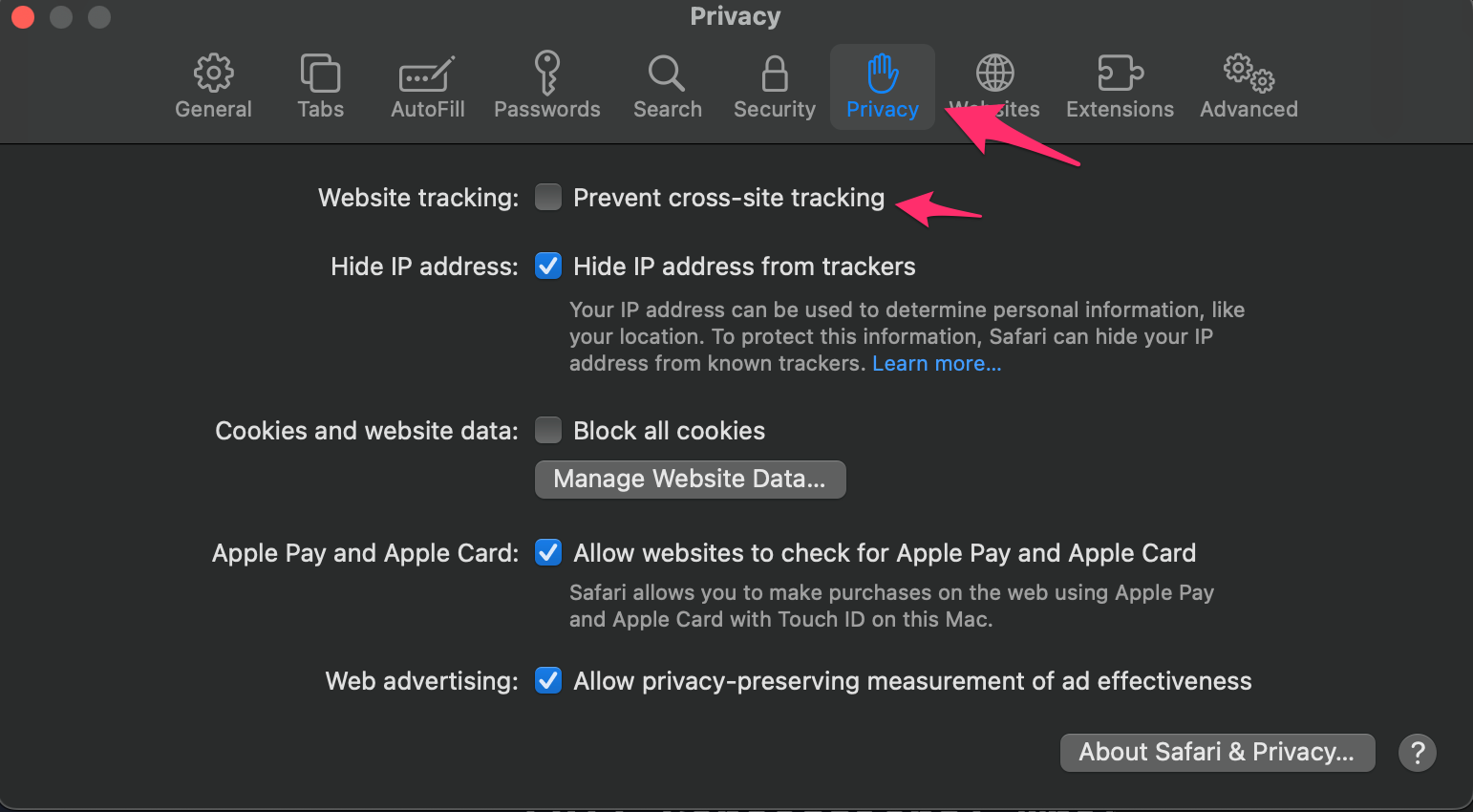Screen dimensions: 1473x812
Task: Click the Learn more link
Action: point(935,363)
